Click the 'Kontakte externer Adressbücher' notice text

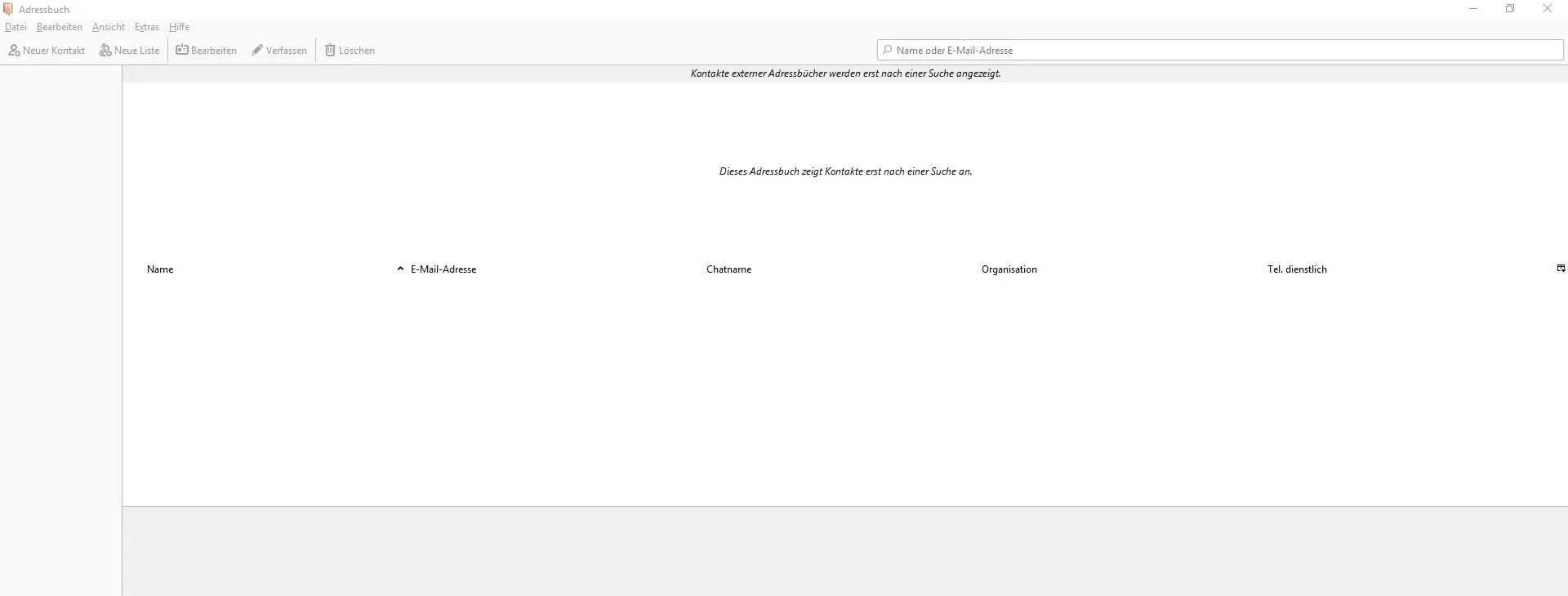pyautogui.click(x=845, y=73)
